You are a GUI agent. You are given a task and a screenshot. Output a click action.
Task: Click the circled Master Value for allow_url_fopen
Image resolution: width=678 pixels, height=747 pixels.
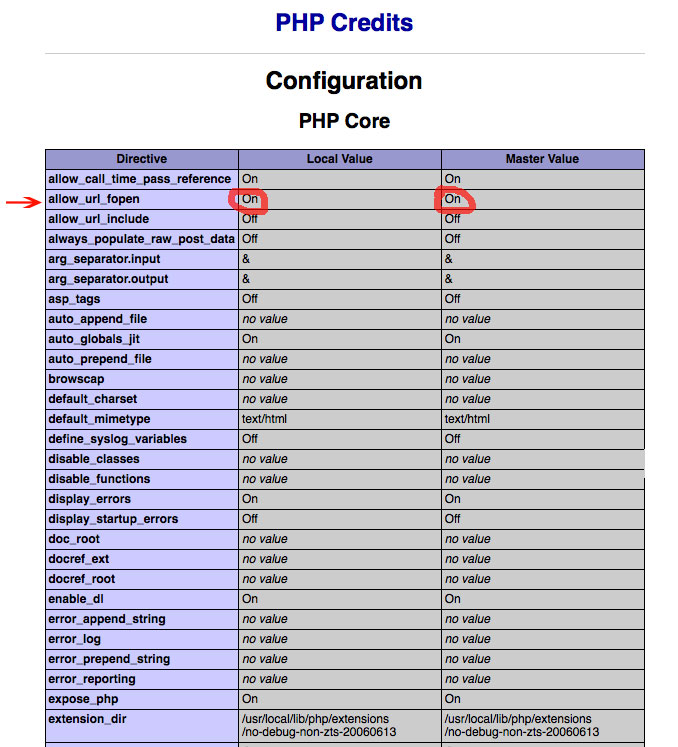[453, 199]
